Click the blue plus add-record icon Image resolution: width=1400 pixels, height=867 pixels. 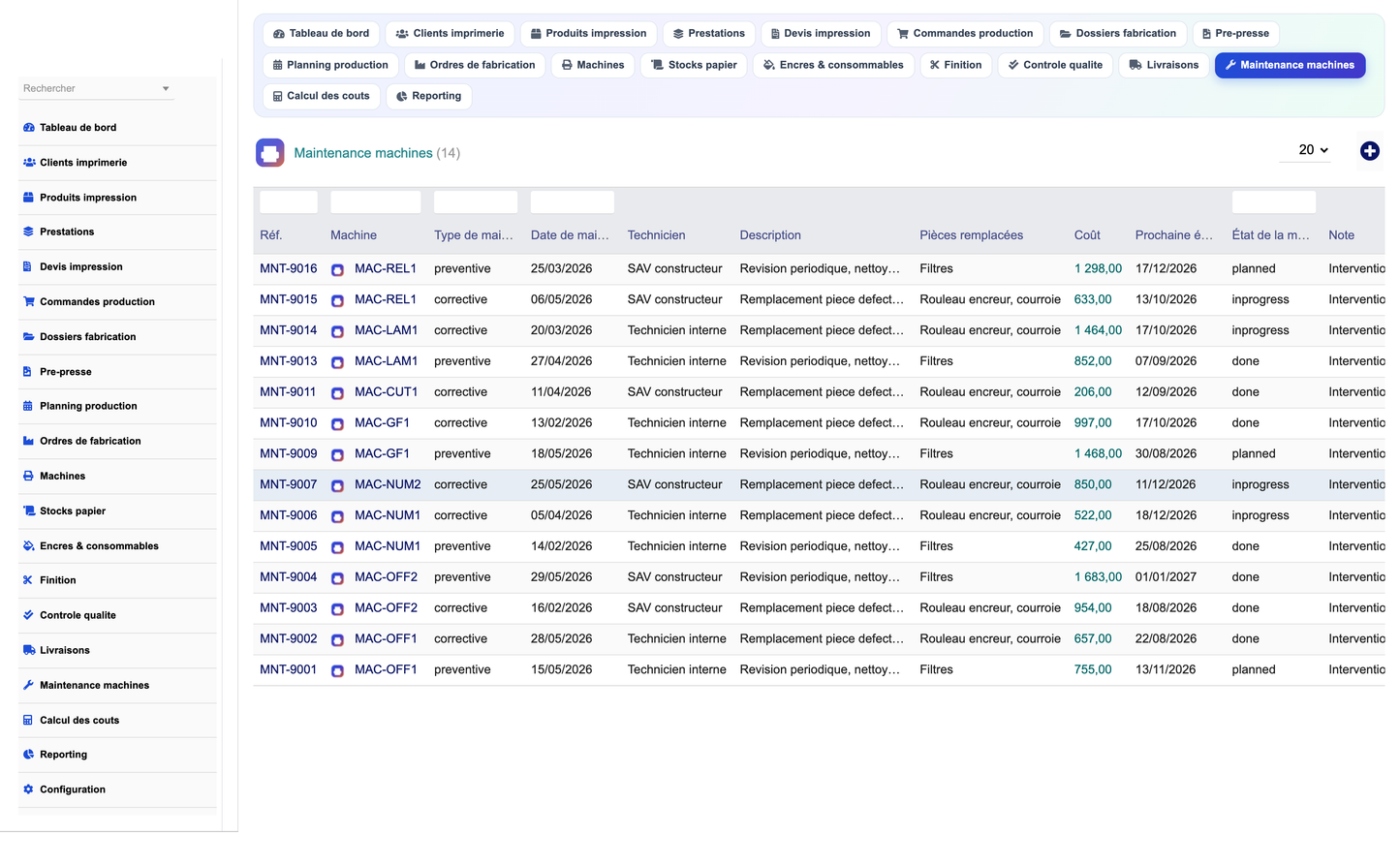[x=1369, y=151]
